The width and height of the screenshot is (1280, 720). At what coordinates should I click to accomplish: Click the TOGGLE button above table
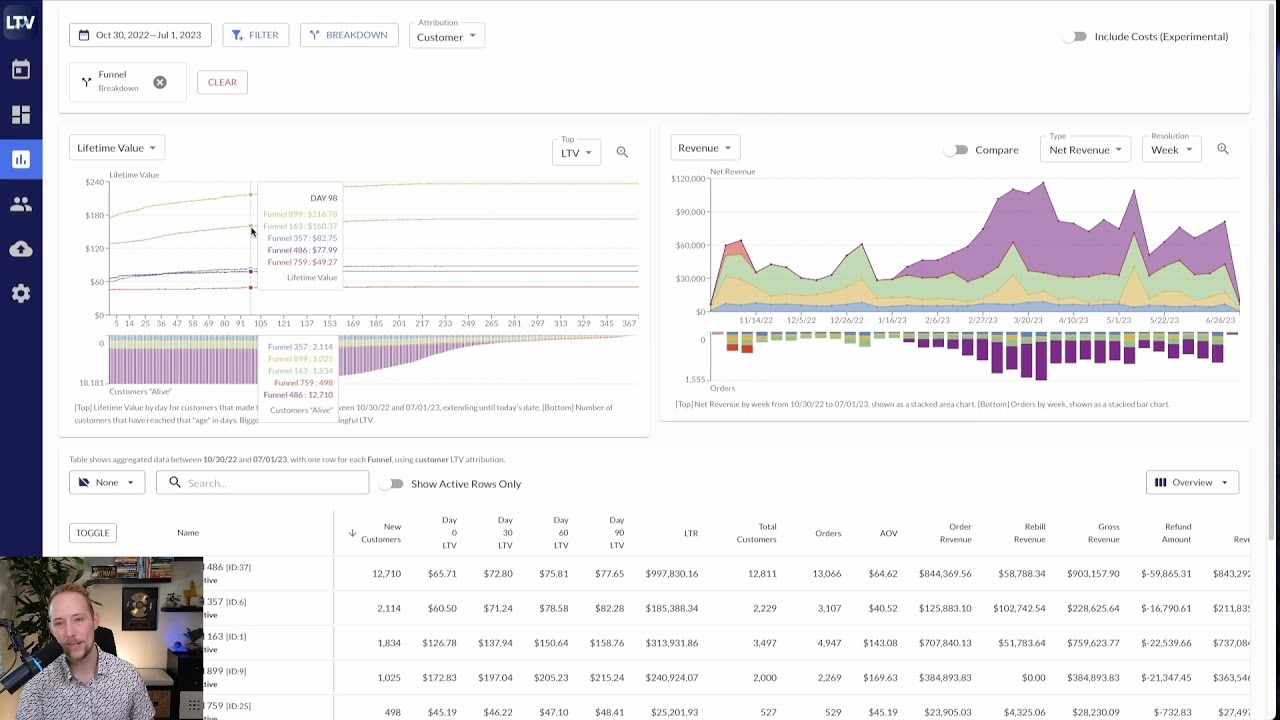click(x=92, y=533)
